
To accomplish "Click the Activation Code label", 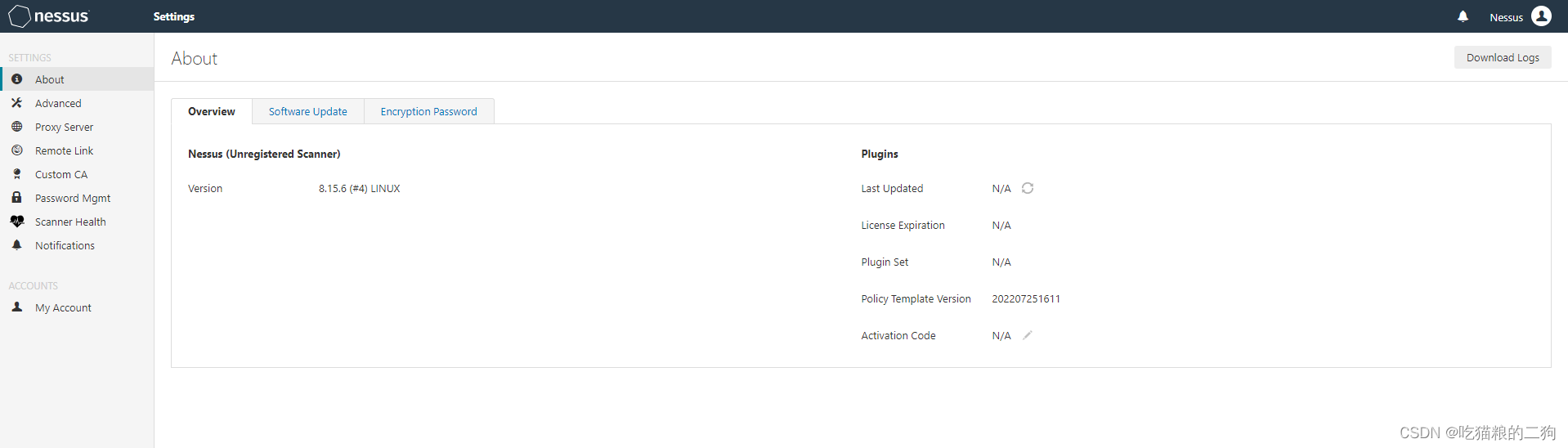I will click(x=898, y=335).
